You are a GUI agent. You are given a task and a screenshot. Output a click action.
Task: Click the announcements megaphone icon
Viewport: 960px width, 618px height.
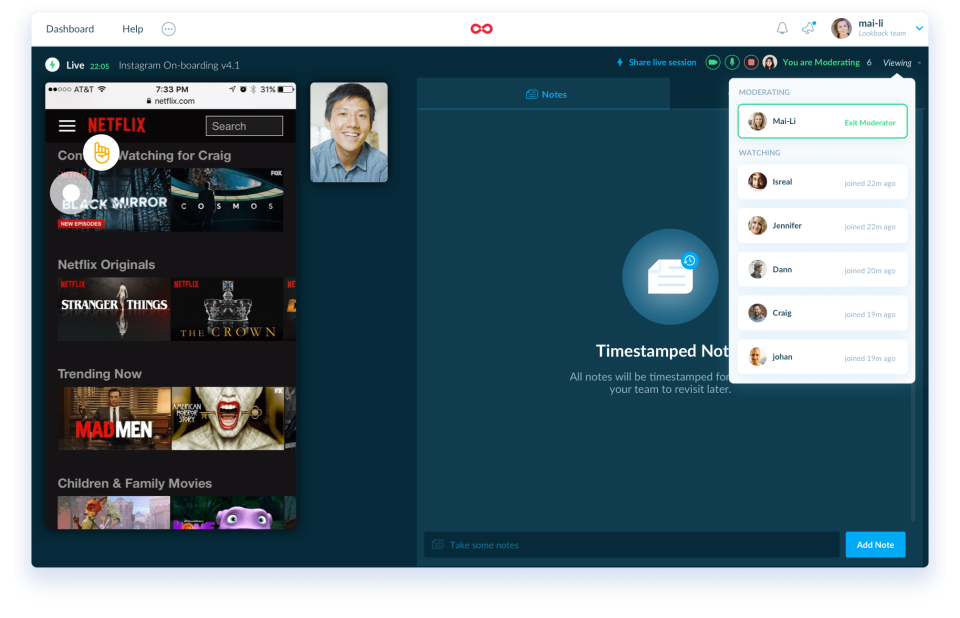(808, 28)
